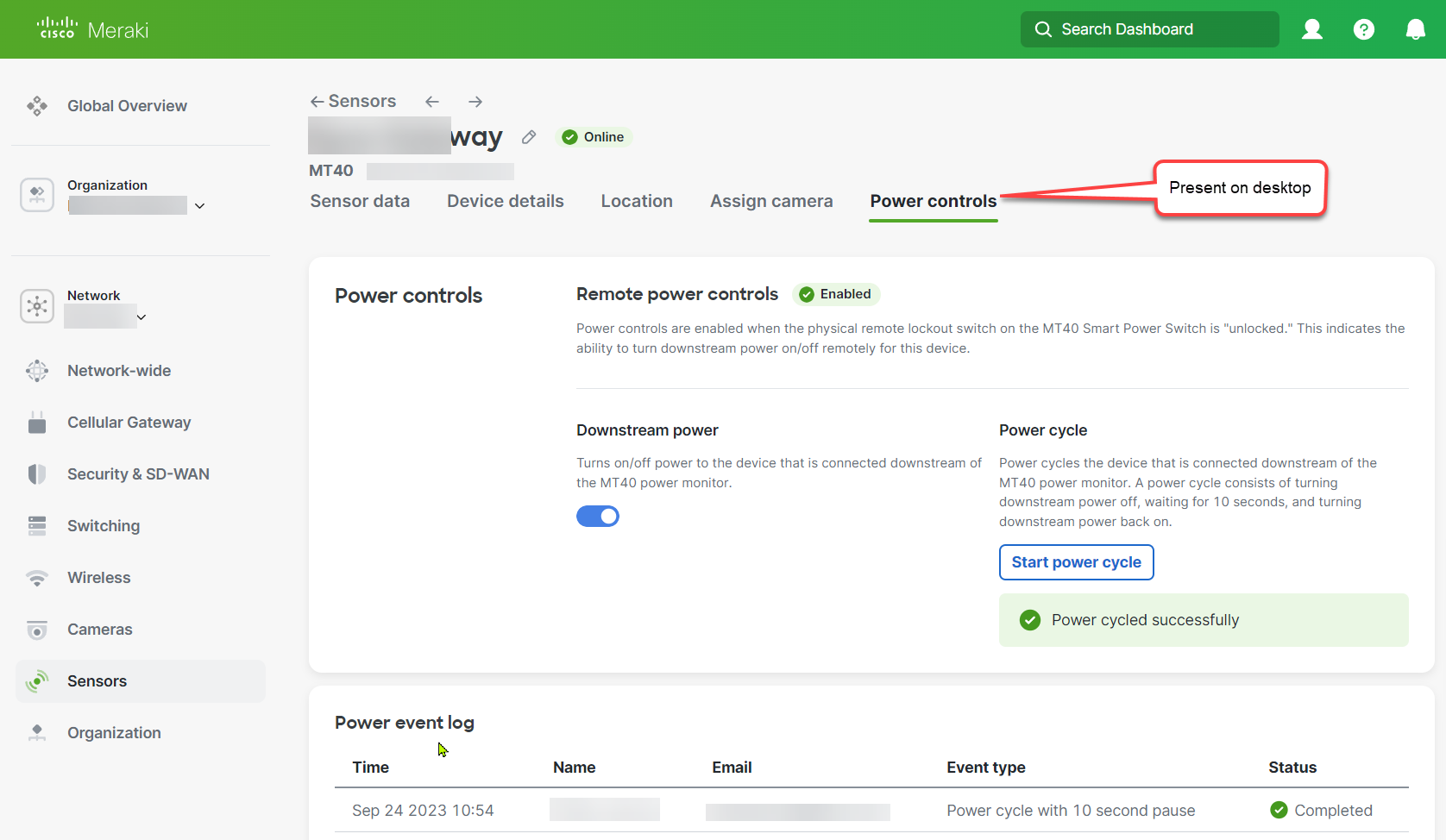Select the Cellular Gateway icon
Viewport: 1446px width, 840px height.
pos(38,422)
